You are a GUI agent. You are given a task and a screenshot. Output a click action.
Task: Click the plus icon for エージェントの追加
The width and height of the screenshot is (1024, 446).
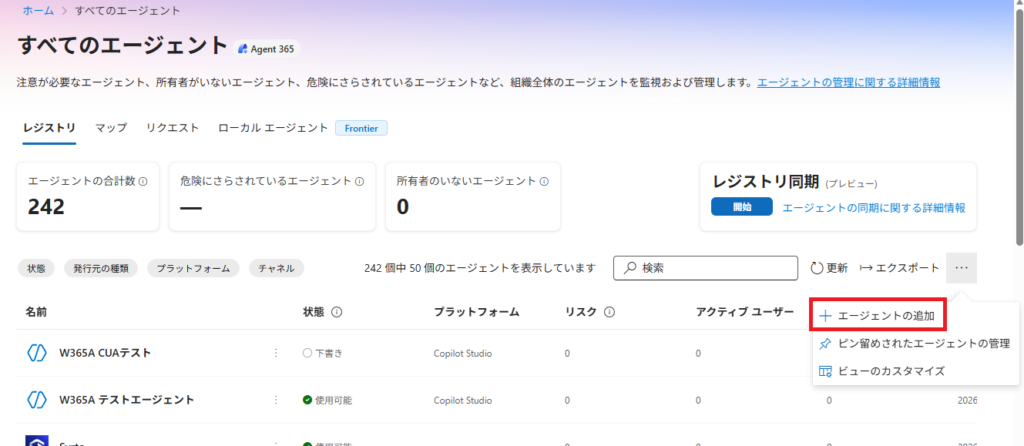[825, 316]
